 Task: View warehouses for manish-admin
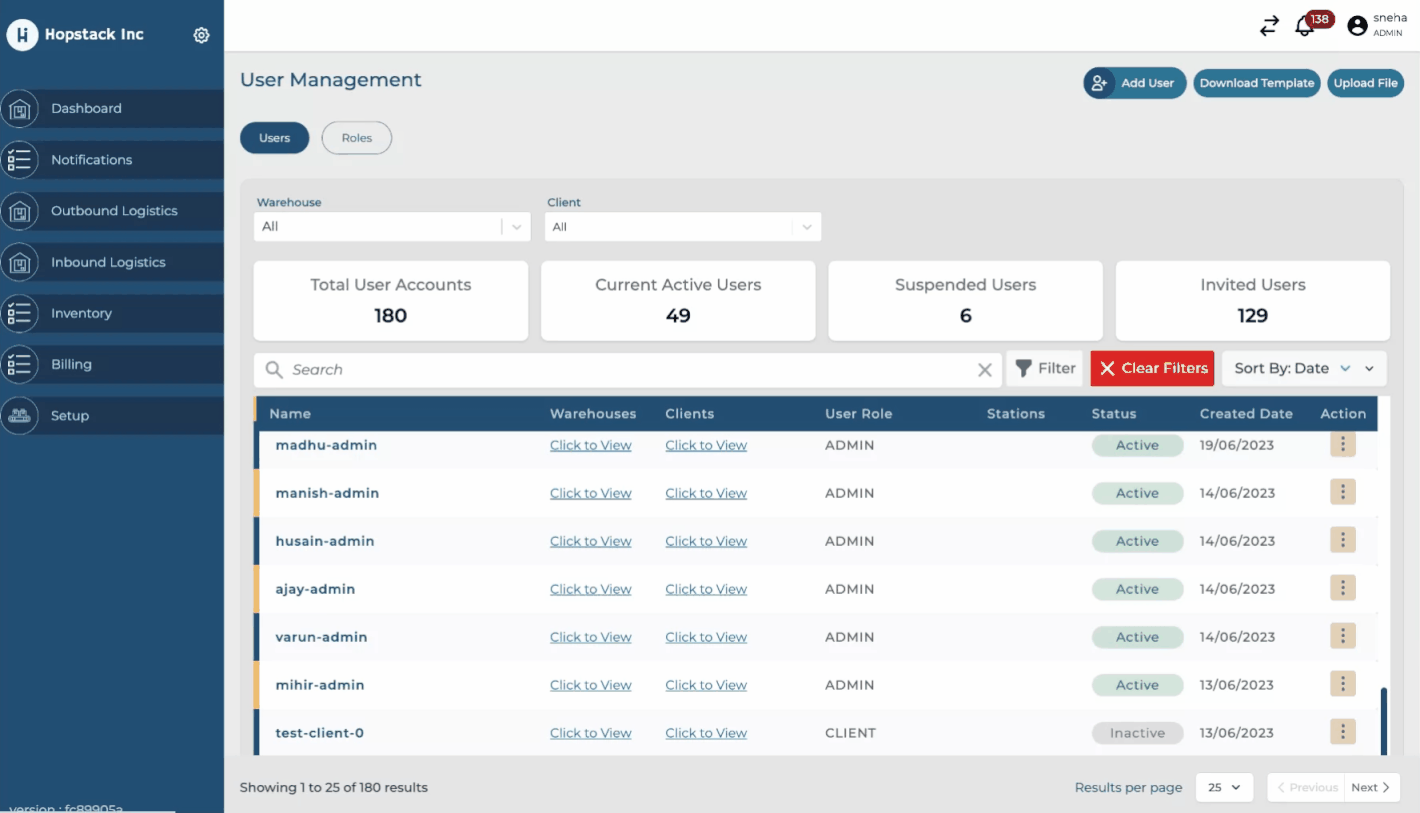pos(590,493)
